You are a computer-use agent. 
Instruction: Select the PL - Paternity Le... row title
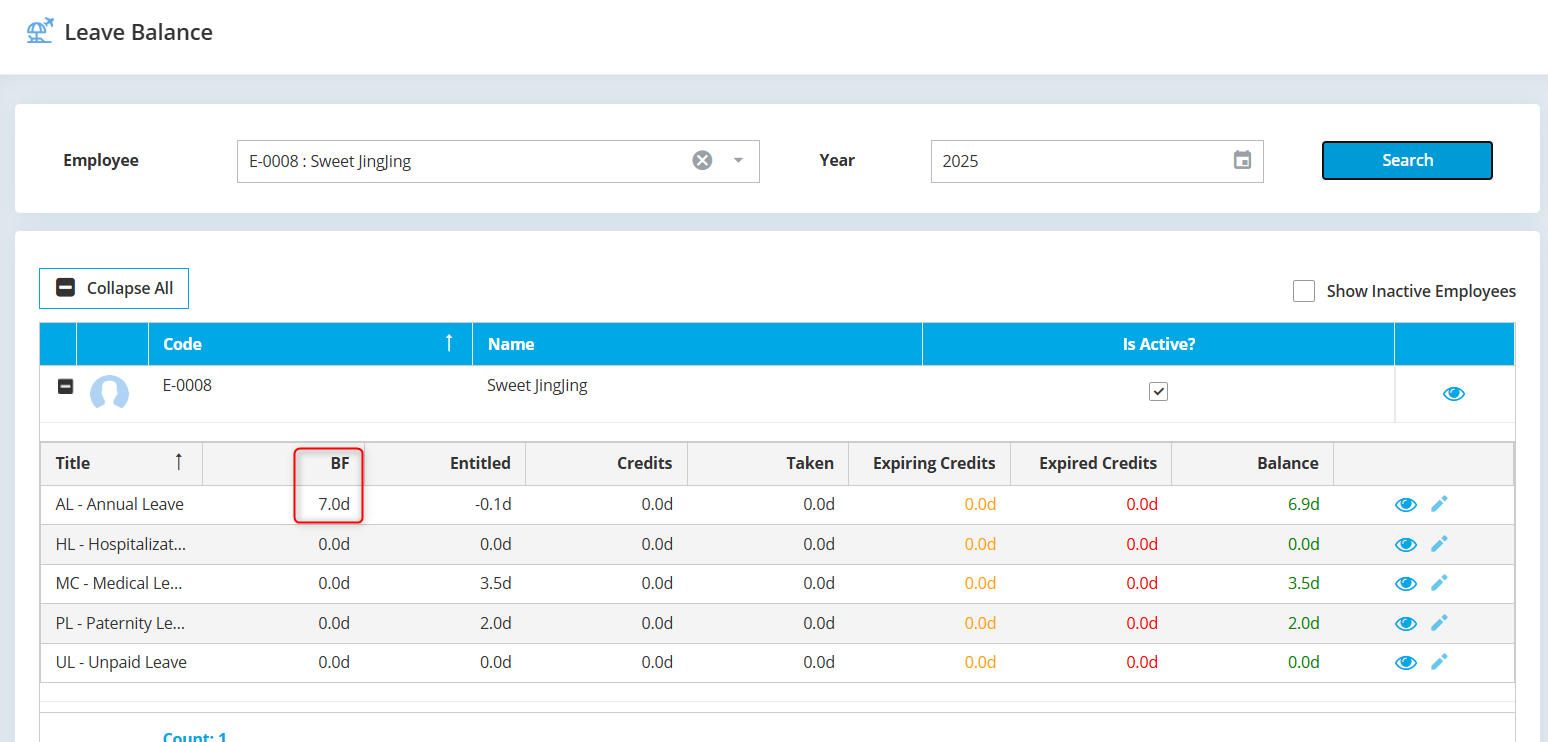[121, 623]
